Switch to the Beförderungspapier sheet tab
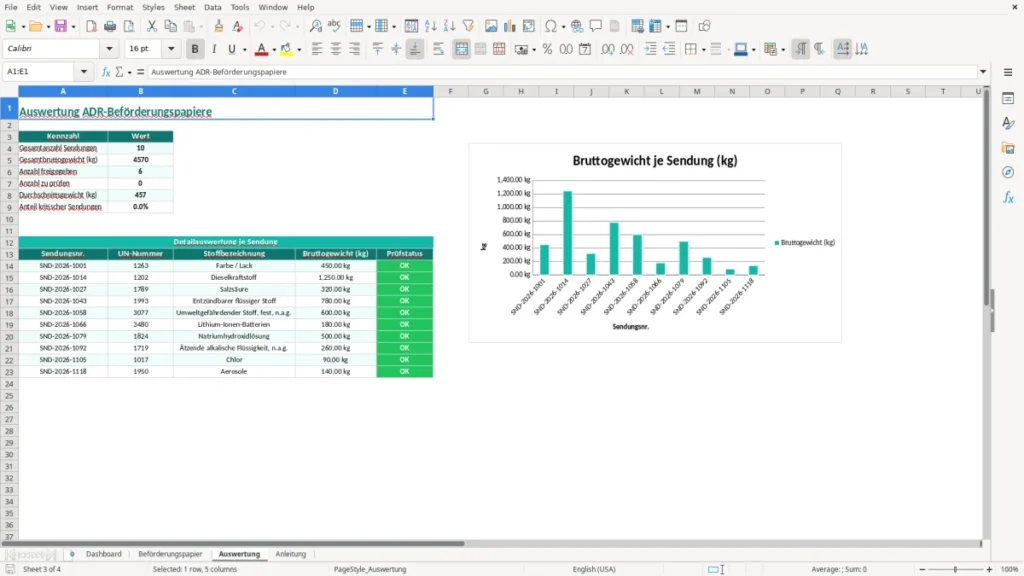 [x=170, y=554]
